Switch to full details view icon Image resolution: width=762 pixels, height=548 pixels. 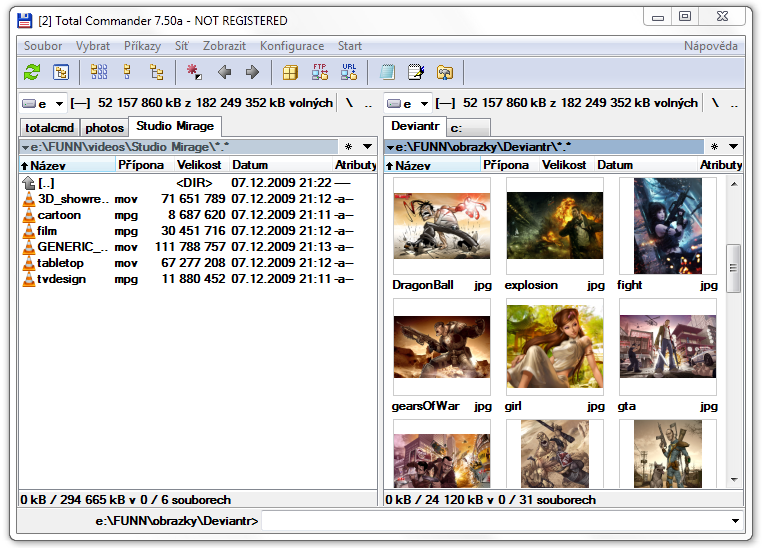pos(127,72)
